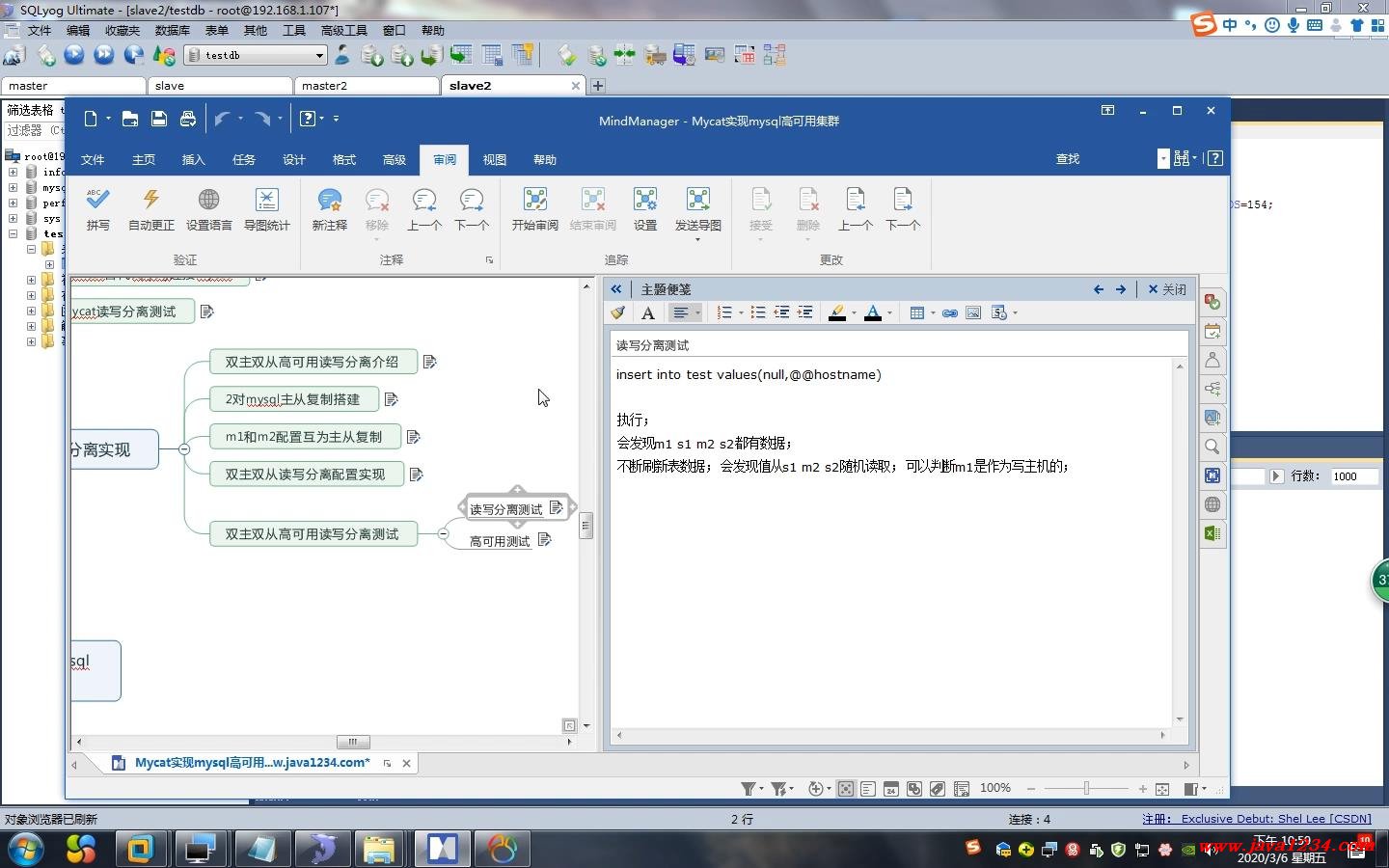
Task: Toggle the map view icon in status bar
Action: coord(845,789)
